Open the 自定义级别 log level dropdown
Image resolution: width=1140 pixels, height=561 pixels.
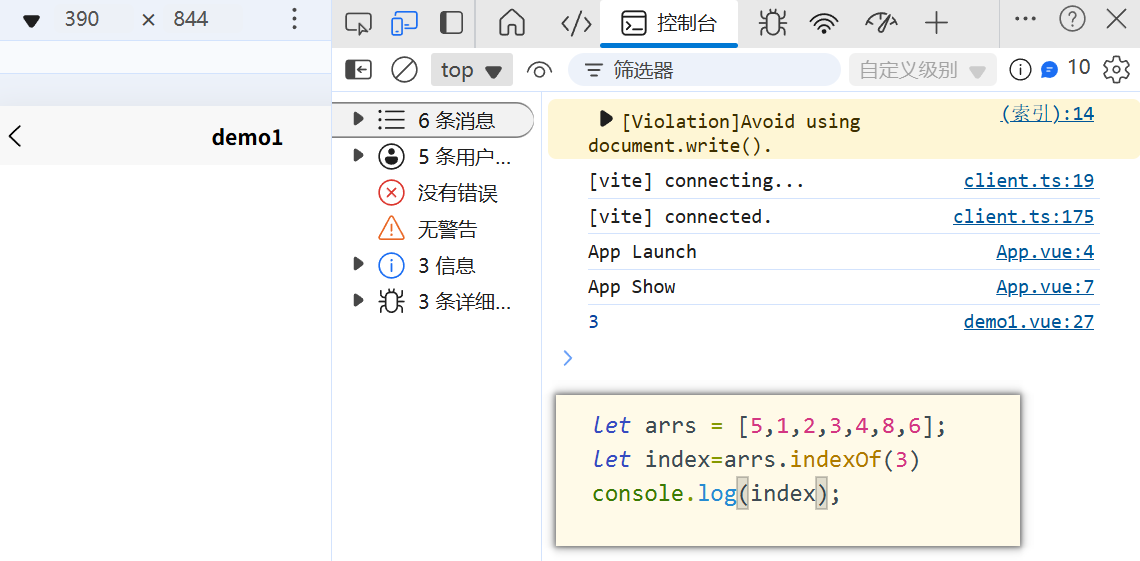(922, 70)
